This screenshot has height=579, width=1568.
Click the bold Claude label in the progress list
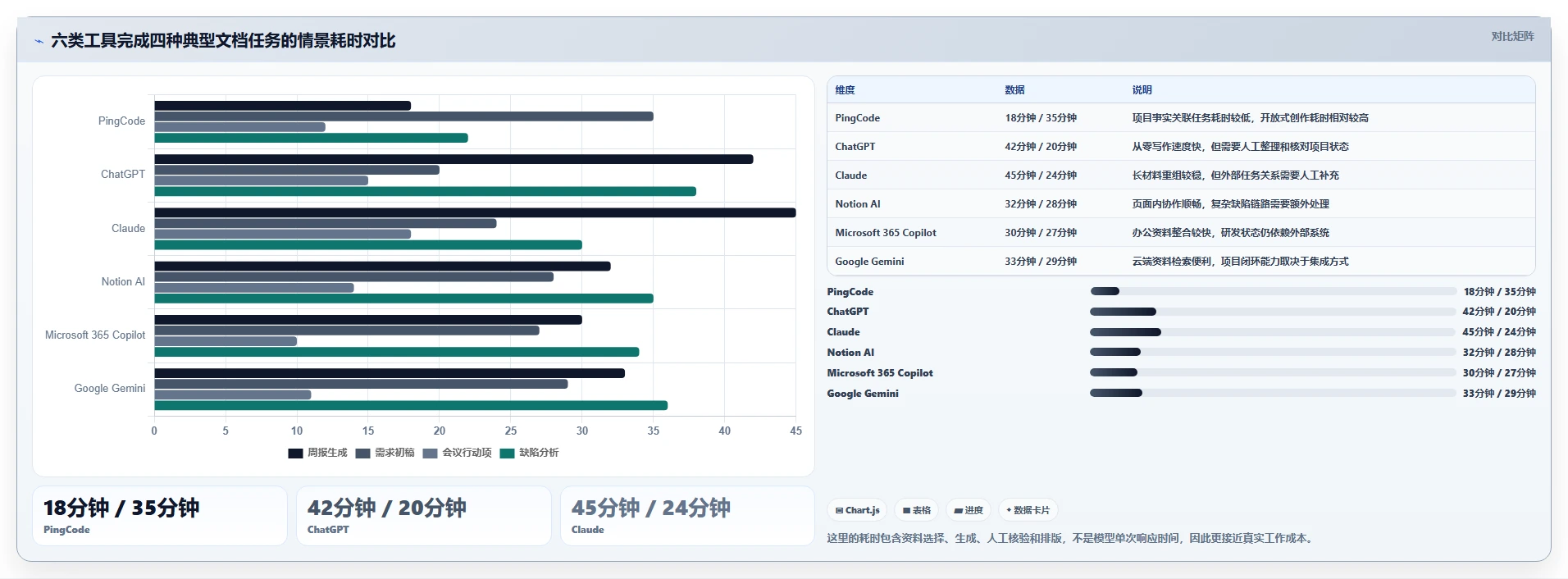(843, 332)
